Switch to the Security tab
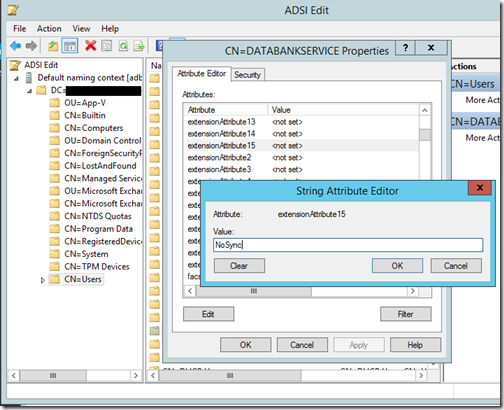This screenshot has width=504, height=410. [247, 75]
